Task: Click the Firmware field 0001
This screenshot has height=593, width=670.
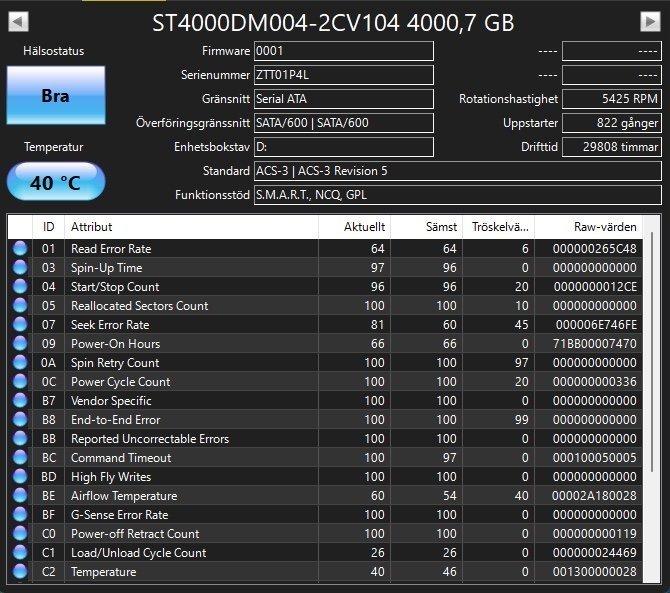Action: 344,51
